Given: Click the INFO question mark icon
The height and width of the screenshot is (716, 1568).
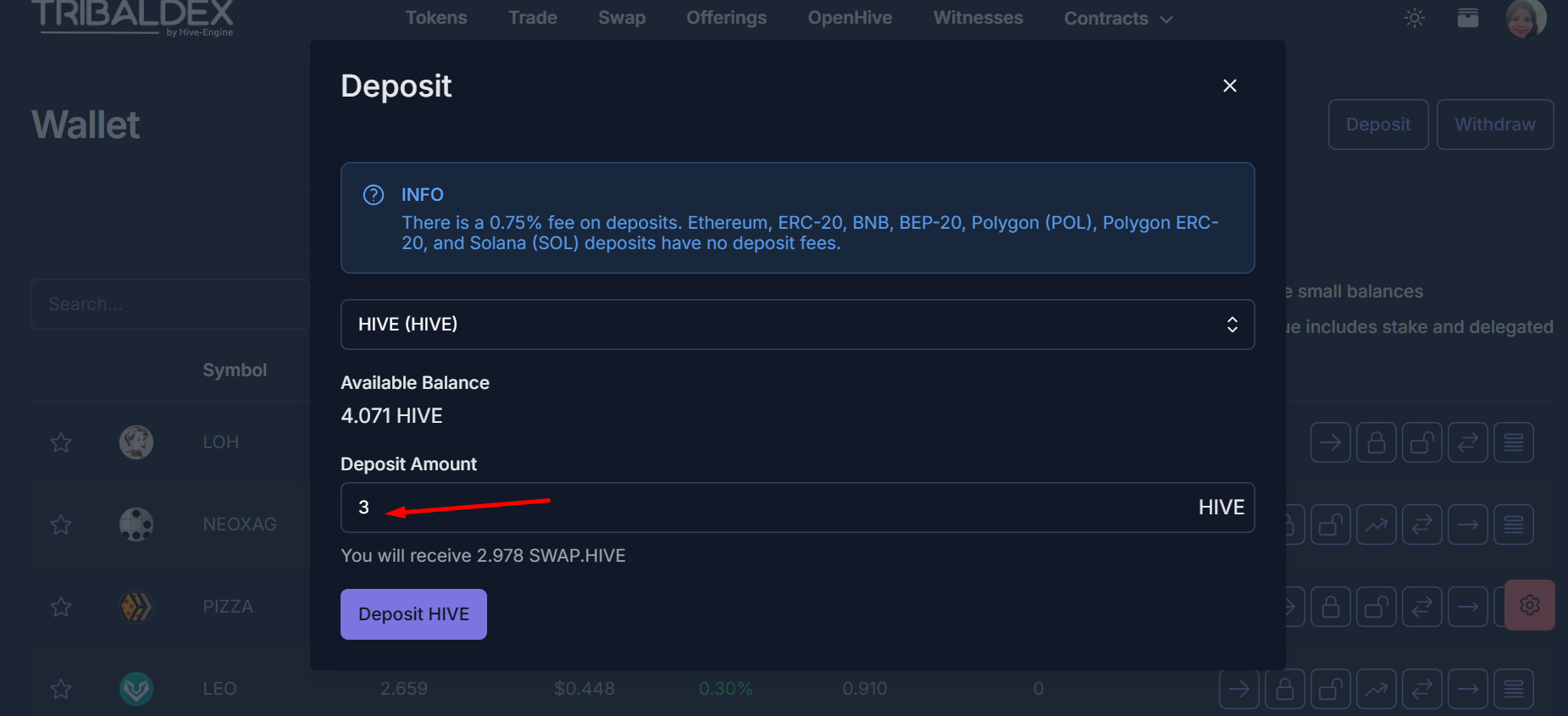Looking at the screenshot, I should pyautogui.click(x=374, y=195).
